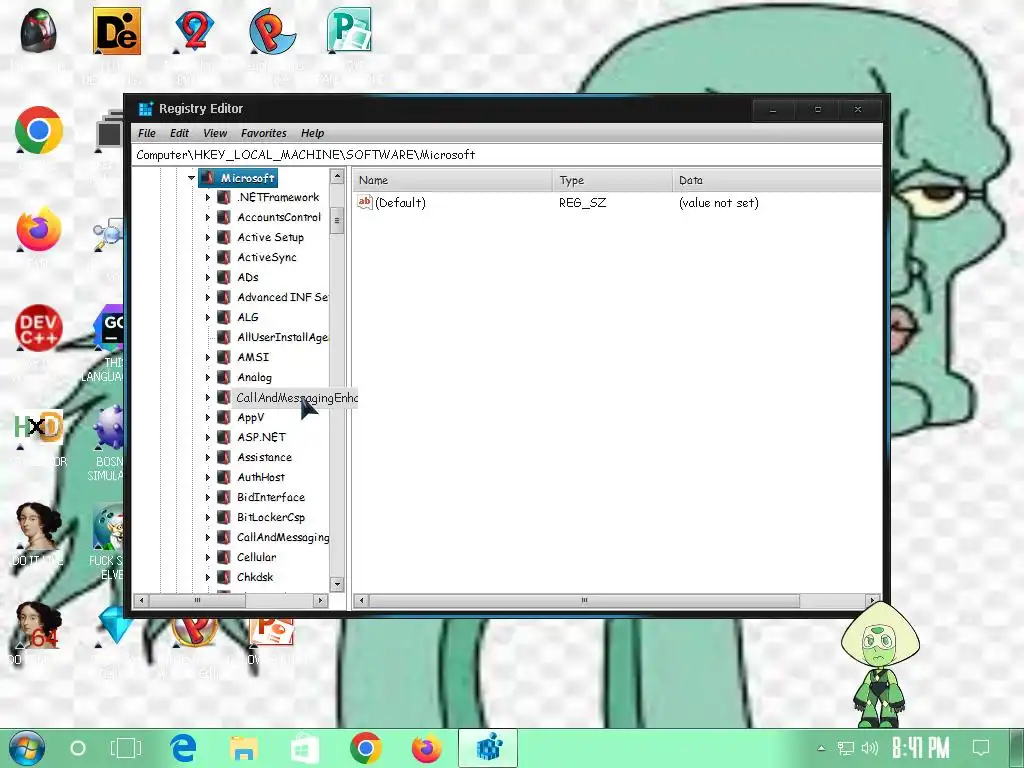
Task: Select the Analog tree key
Action: pos(255,377)
